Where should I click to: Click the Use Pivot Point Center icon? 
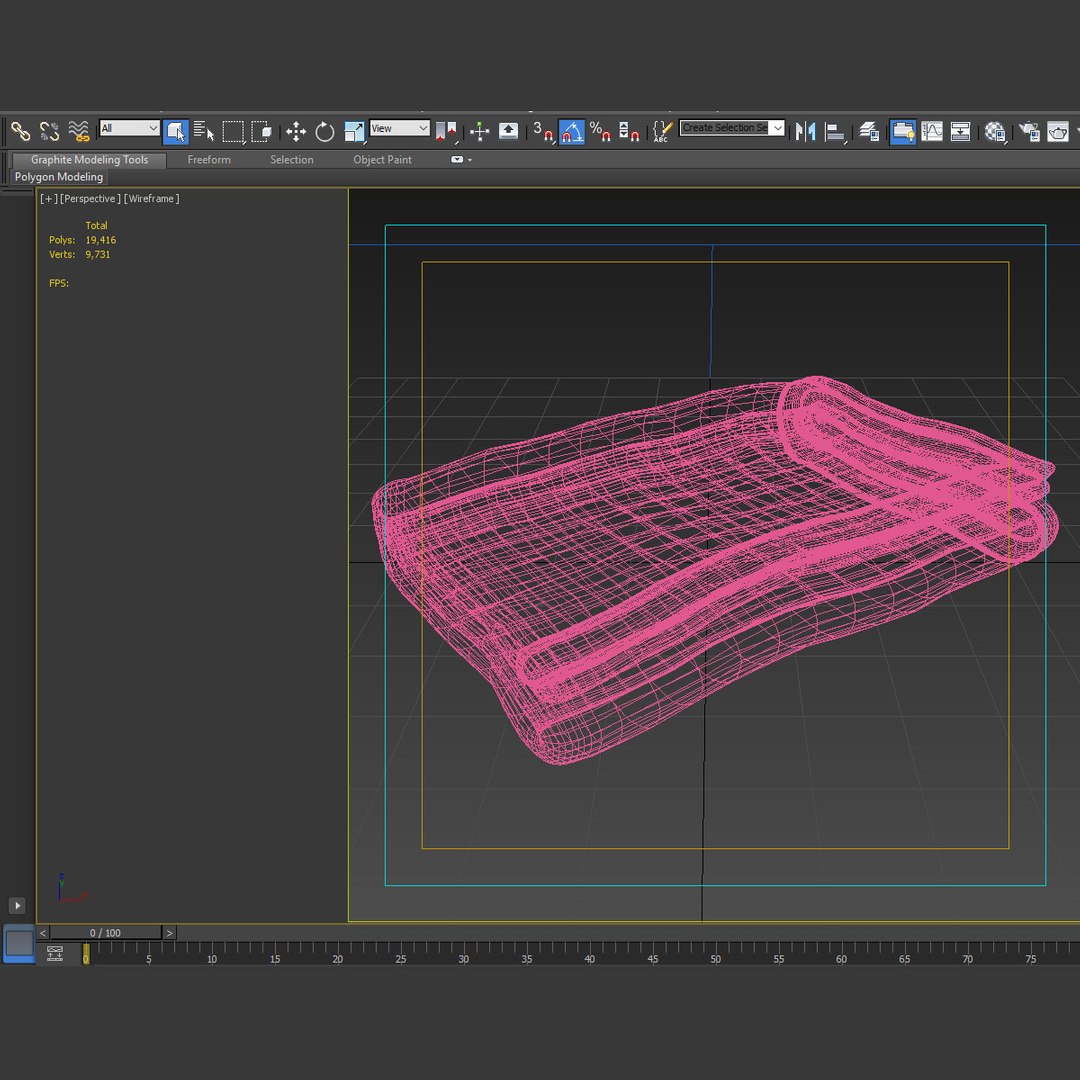[446, 131]
